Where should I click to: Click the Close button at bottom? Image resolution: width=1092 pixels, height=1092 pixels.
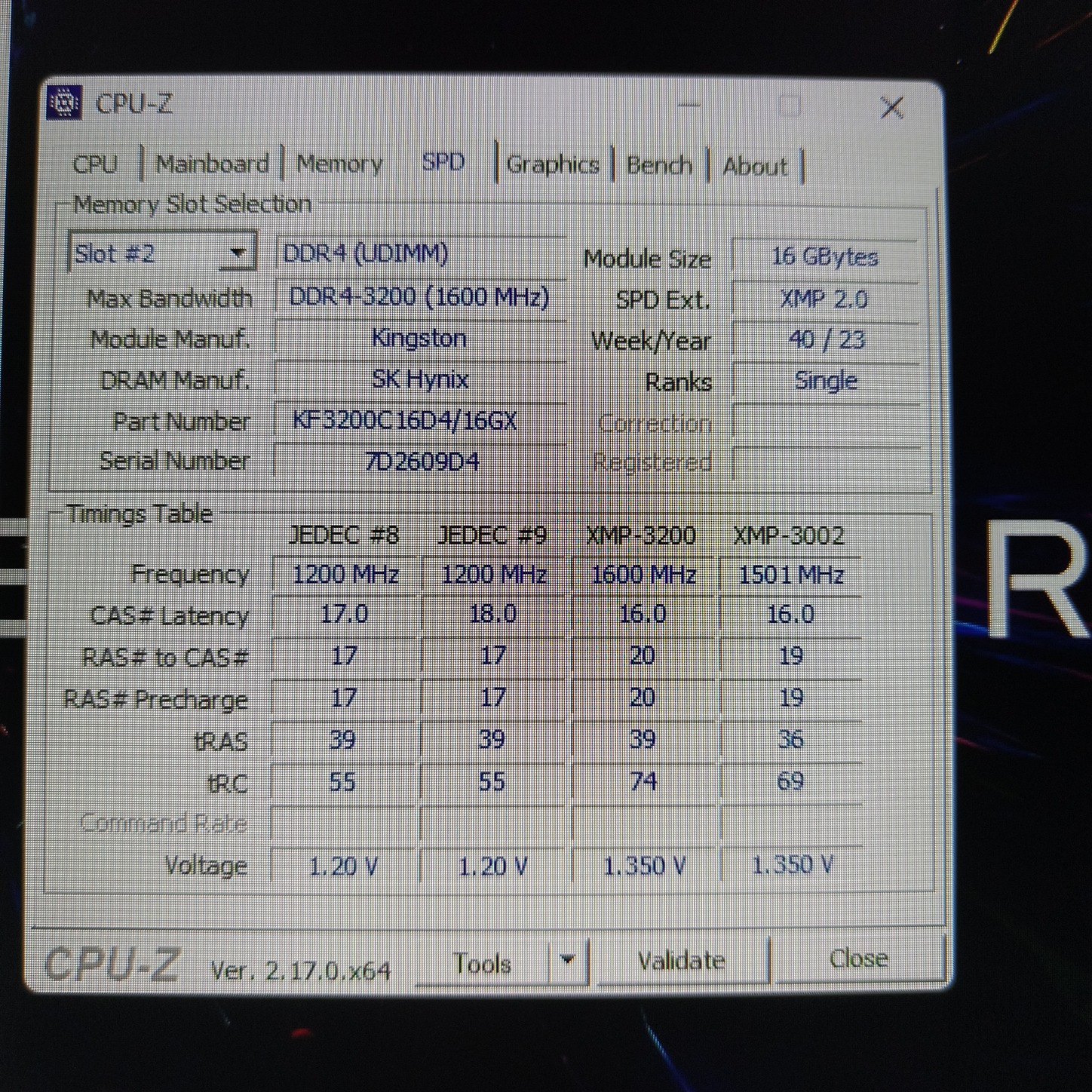pyautogui.click(x=859, y=959)
